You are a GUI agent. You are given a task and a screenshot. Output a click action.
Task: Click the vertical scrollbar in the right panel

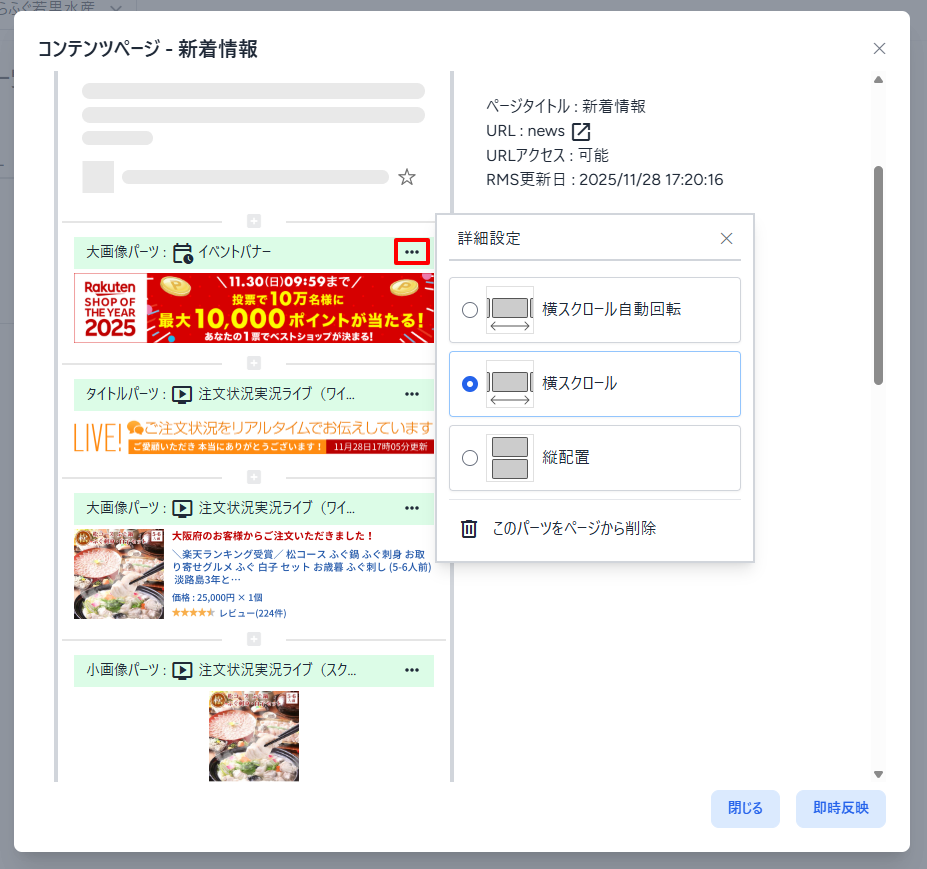(x=879, y=275)
